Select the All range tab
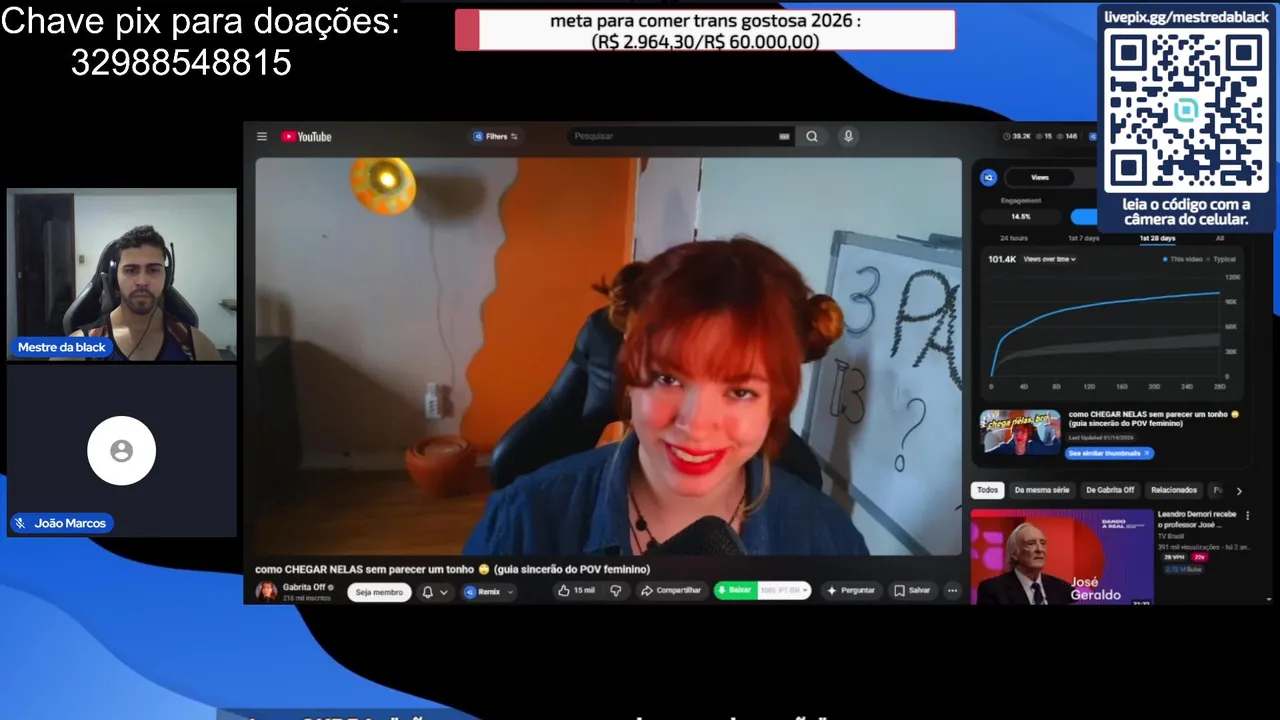Screen dimensions: 1280x720 (1220, 238)
